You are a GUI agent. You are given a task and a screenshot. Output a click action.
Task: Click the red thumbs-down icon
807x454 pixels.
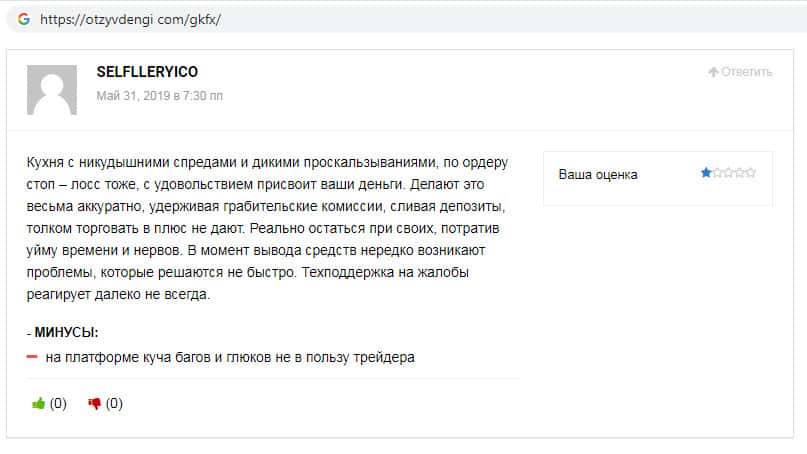coord(95,404)
